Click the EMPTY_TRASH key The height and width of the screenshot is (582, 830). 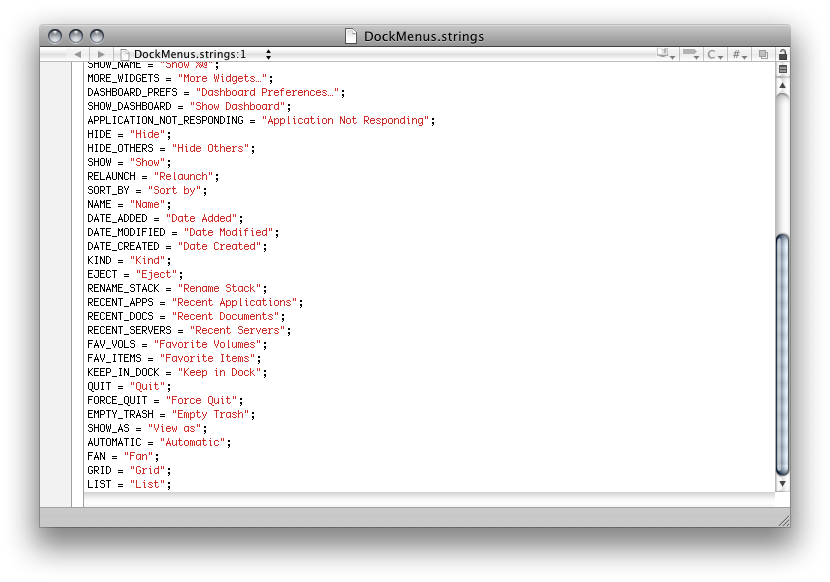[120, 415]
